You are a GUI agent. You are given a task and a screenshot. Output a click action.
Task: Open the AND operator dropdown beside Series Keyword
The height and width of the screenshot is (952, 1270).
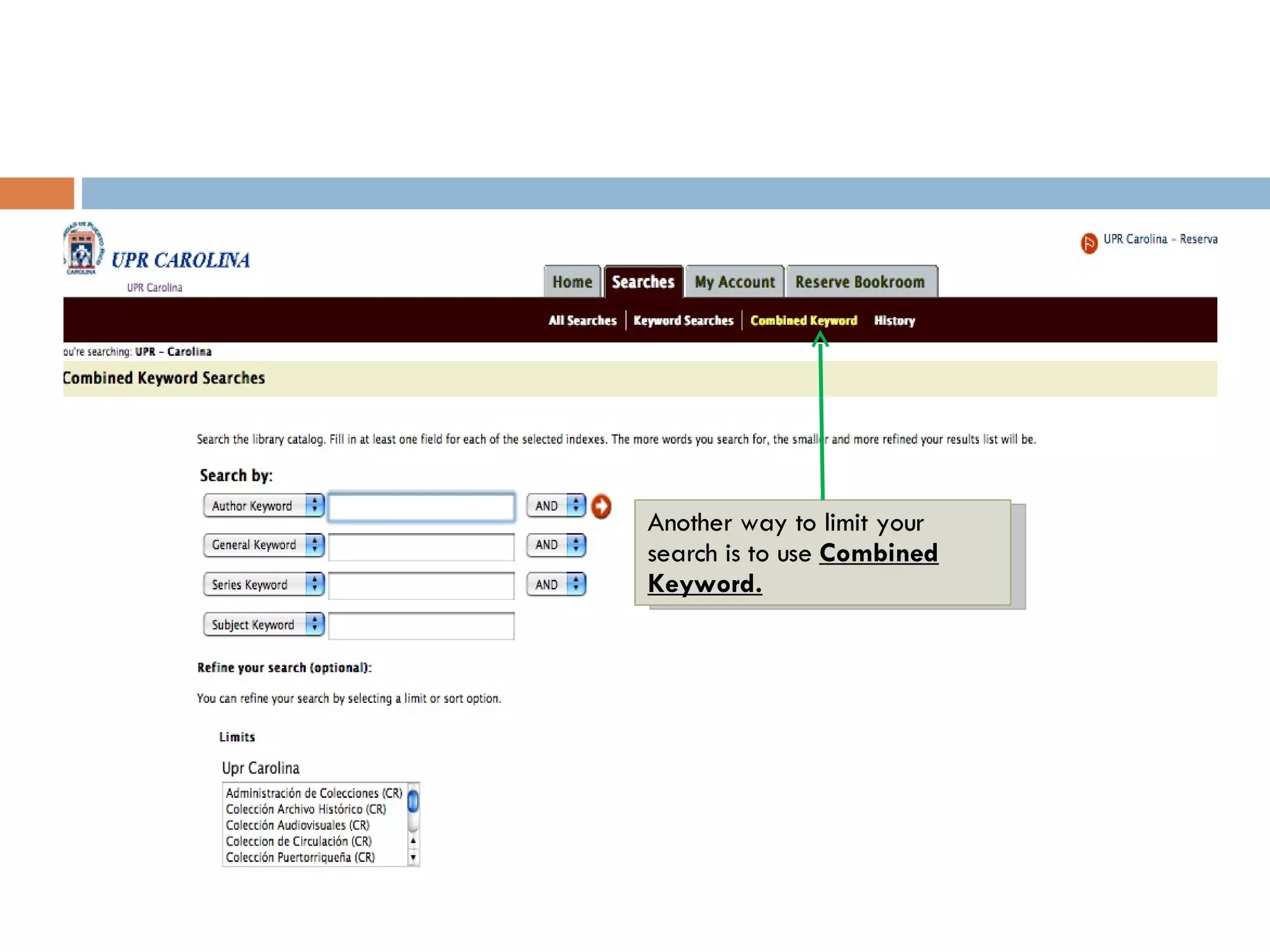tap(556, 584)
